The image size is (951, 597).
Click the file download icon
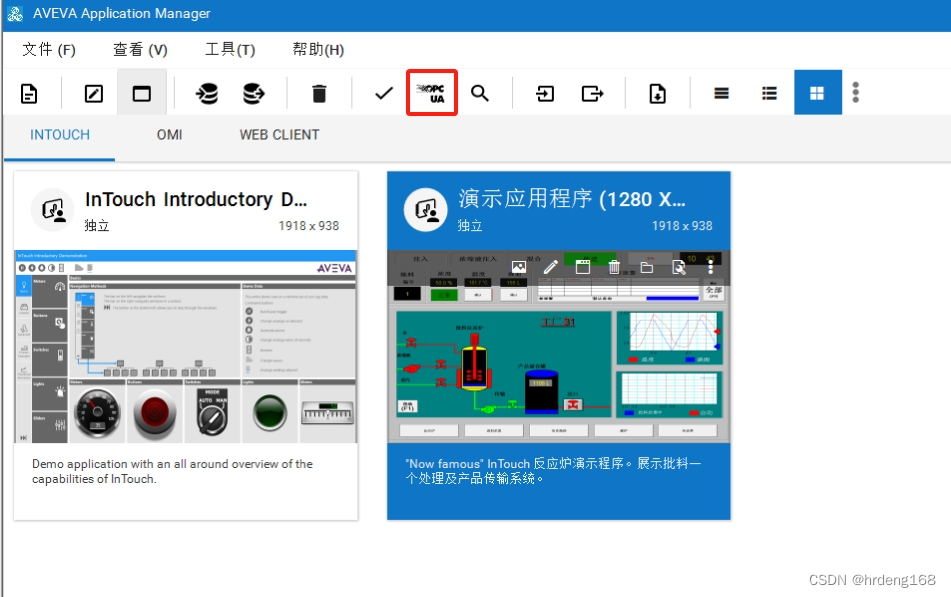[x=657, y=93]
